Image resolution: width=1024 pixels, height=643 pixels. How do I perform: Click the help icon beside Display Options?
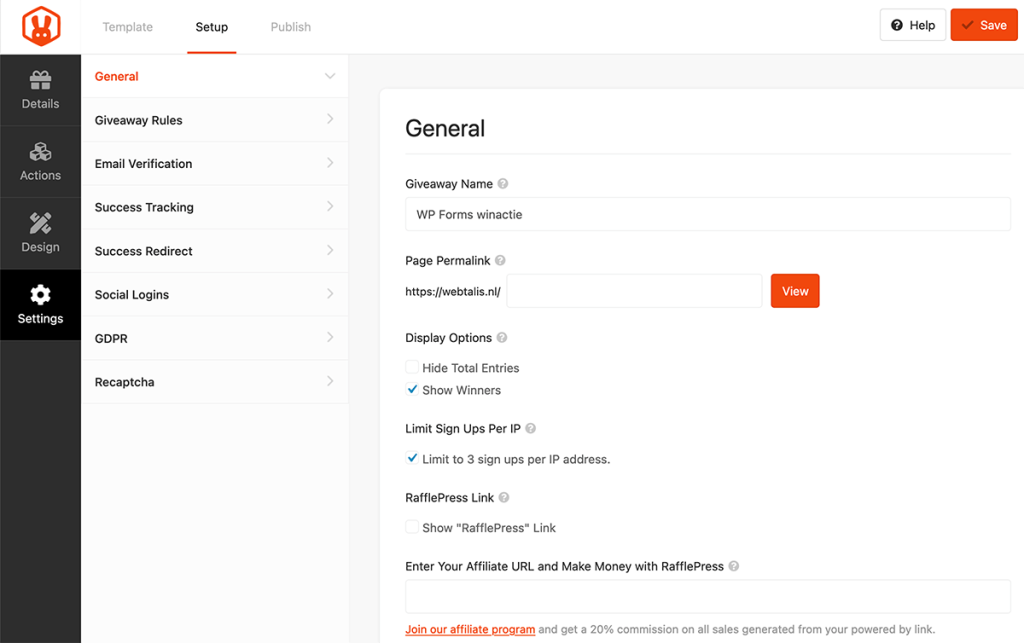pyautogui.click(x=502, y=338)
